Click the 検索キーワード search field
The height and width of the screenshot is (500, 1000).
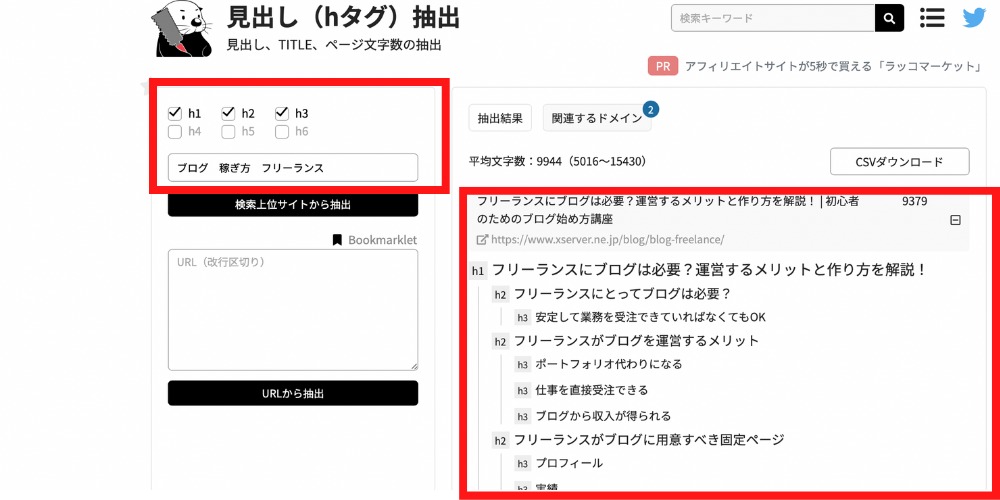pos(772,18)
